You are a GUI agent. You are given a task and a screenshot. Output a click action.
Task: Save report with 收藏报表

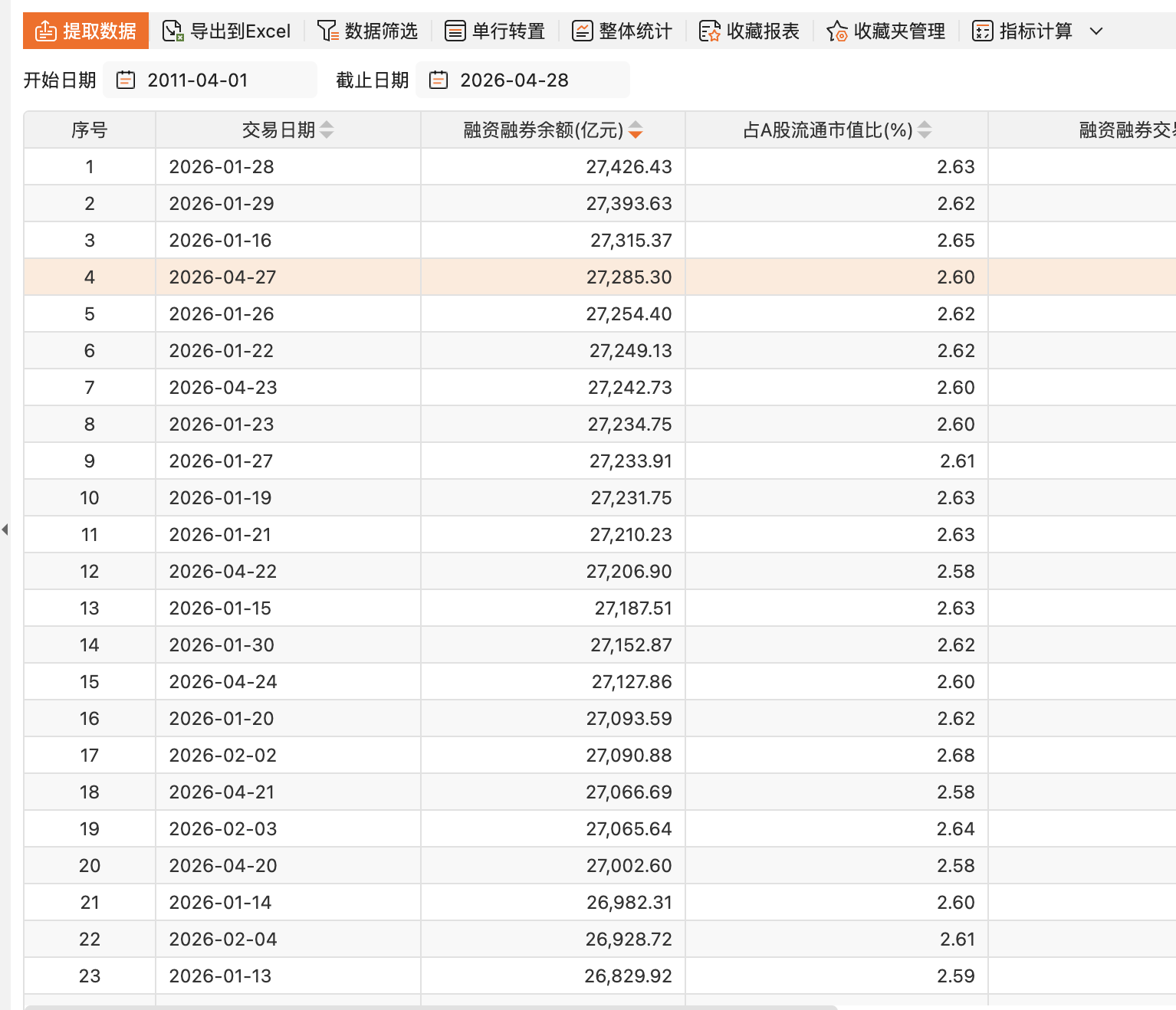(x=750, y=31)
